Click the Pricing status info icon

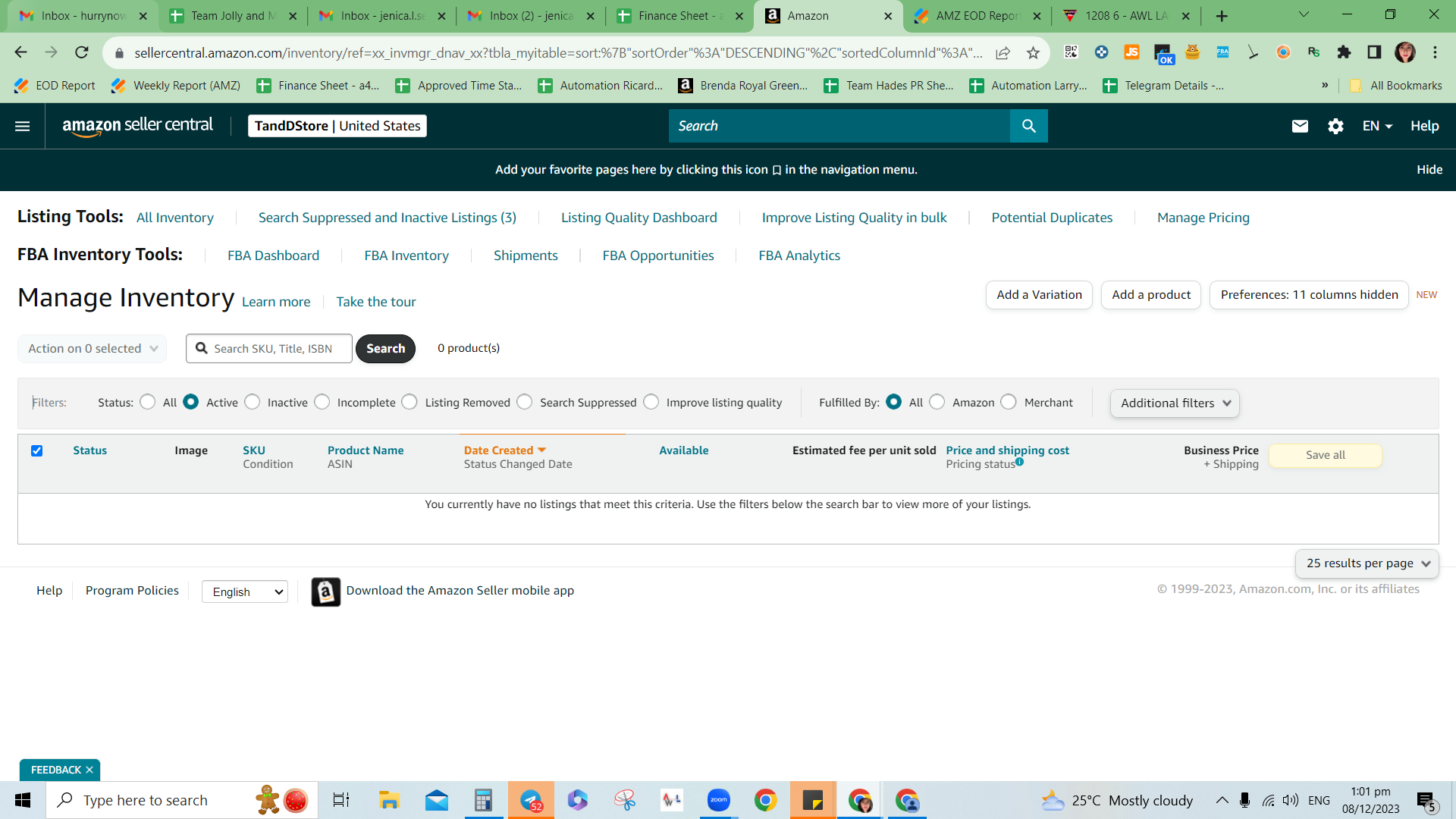1019,462
